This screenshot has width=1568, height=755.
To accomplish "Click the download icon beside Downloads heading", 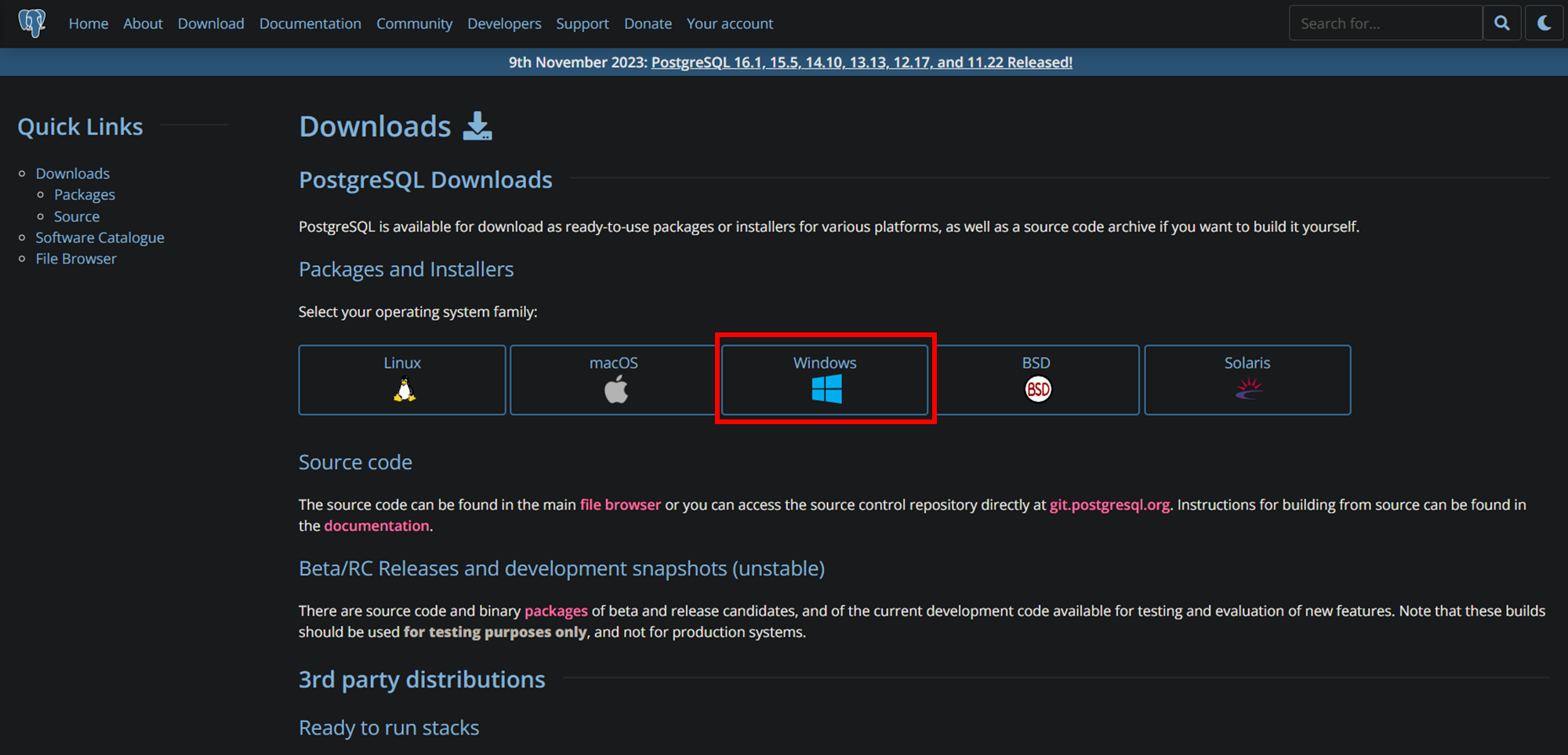I will [477, 126].
